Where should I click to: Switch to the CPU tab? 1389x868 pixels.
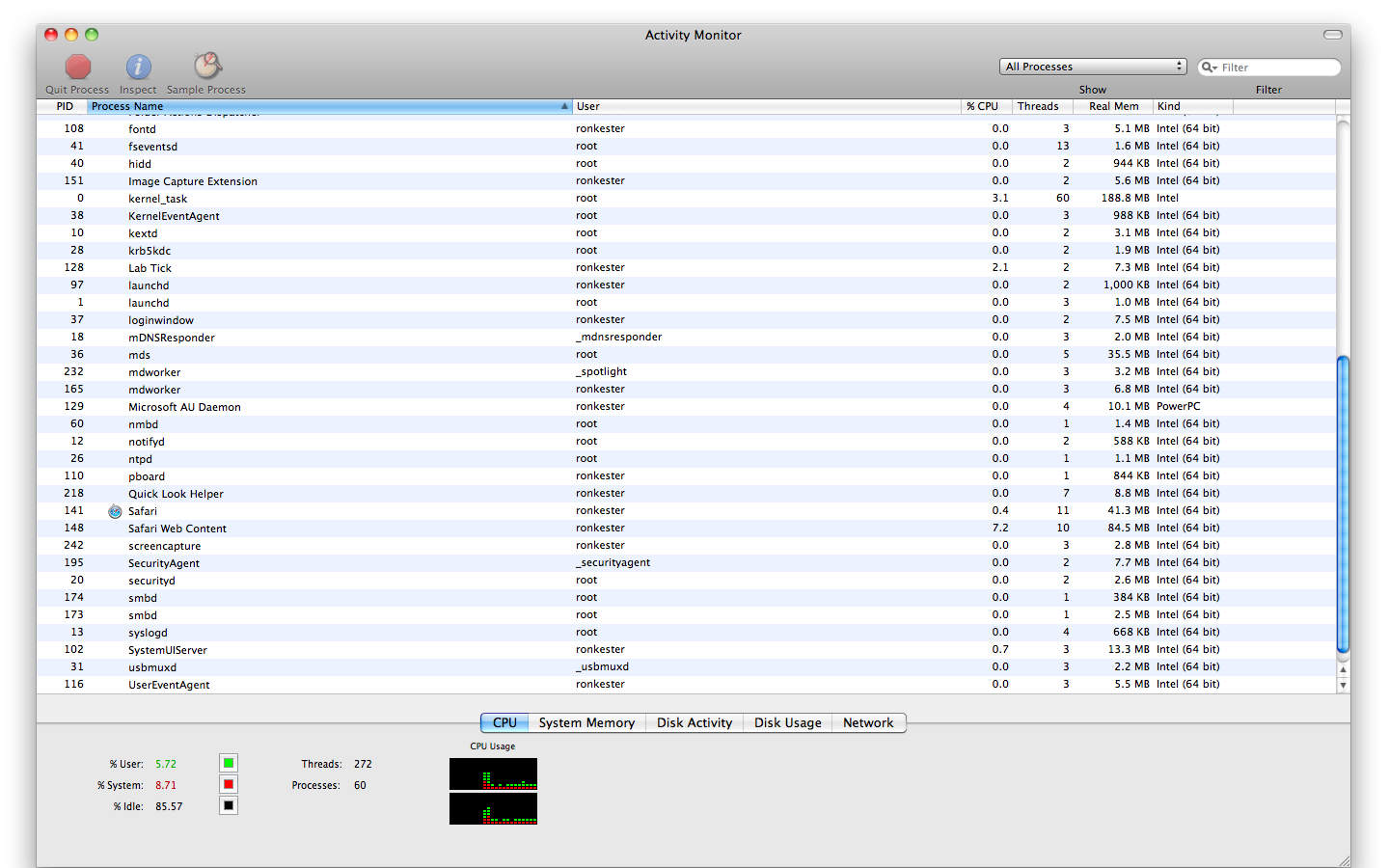(x=504, y=722)
